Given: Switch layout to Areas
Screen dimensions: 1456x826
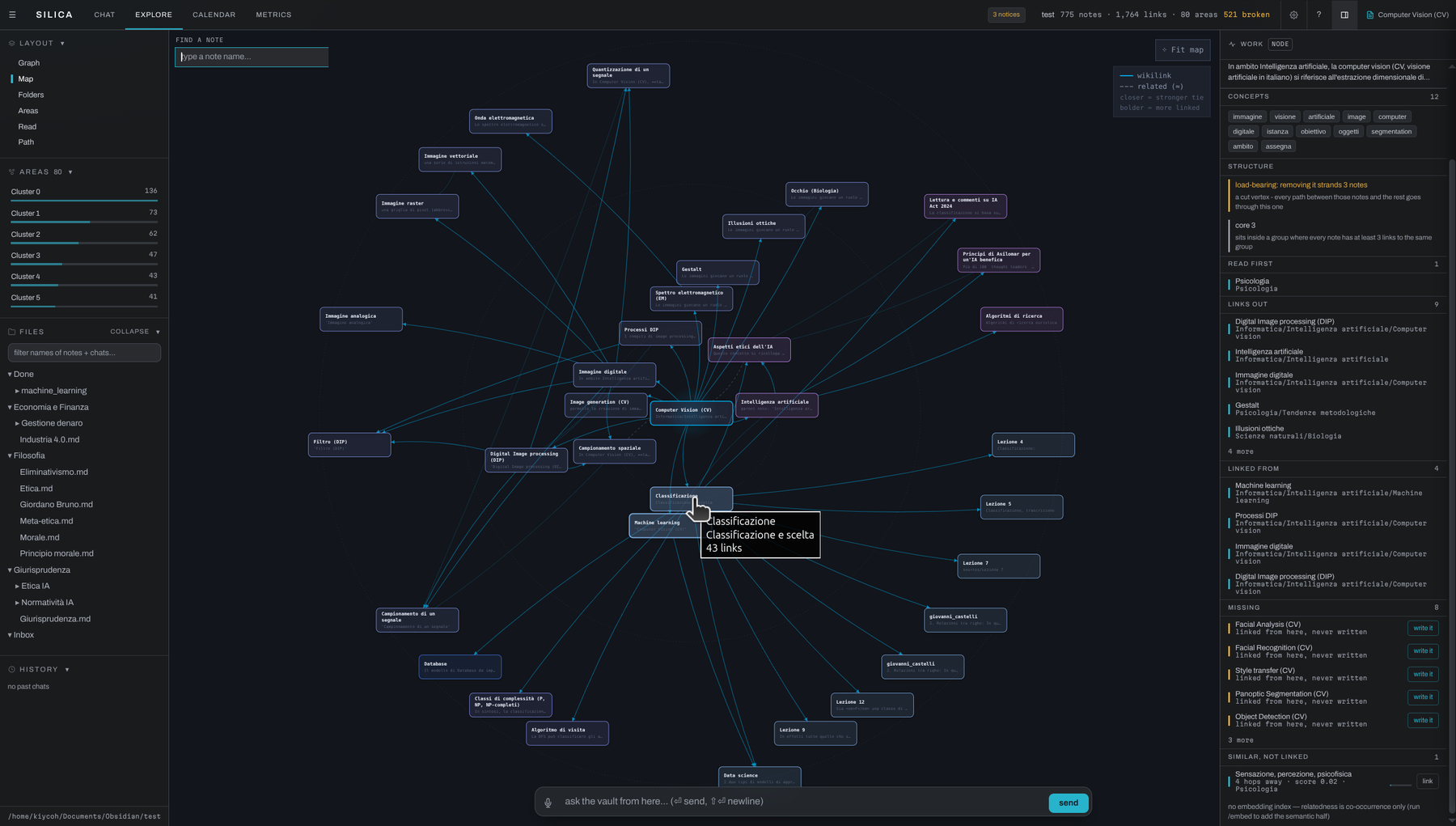Looking at the screenshot, I should click(28, 111).
